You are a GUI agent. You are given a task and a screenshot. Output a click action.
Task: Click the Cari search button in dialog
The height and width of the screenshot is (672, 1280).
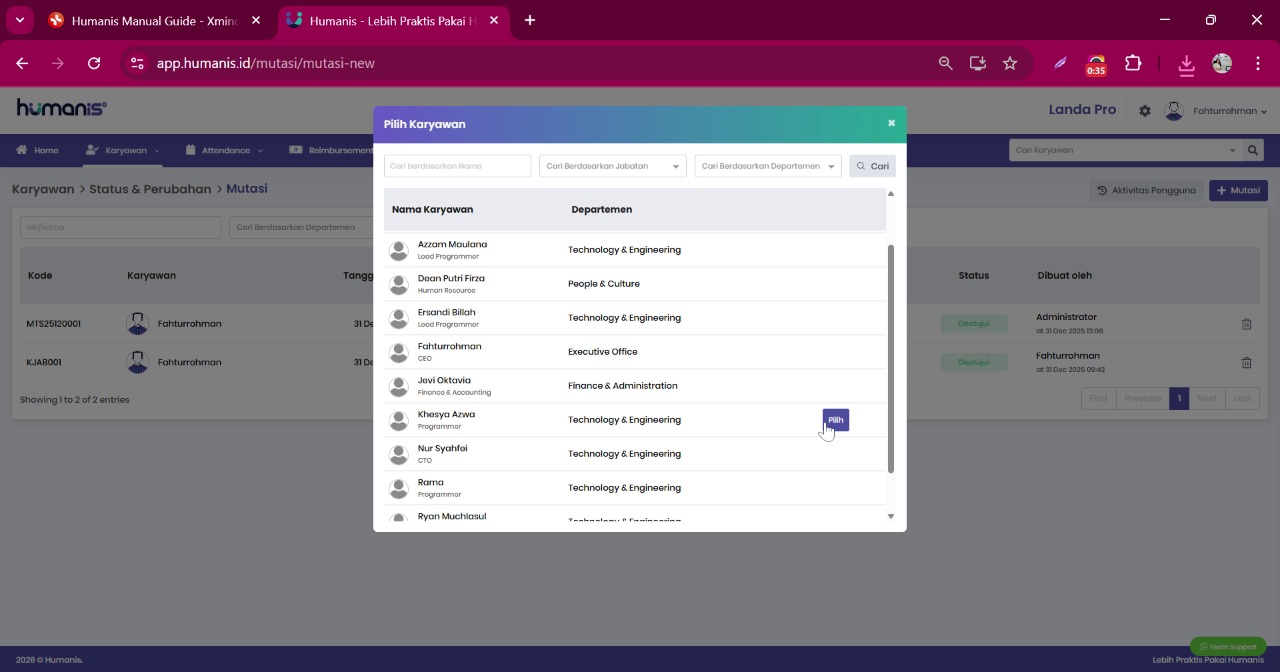(x=872, y=166)
